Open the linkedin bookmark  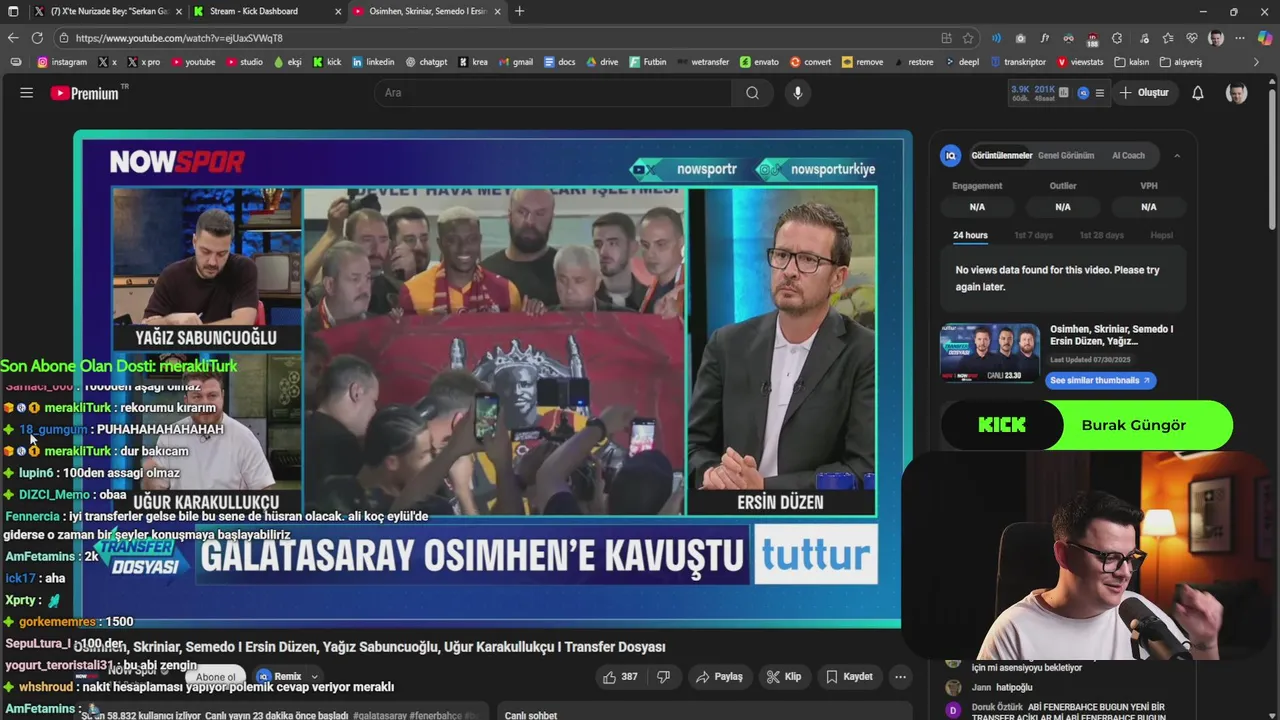click(373, 62)
